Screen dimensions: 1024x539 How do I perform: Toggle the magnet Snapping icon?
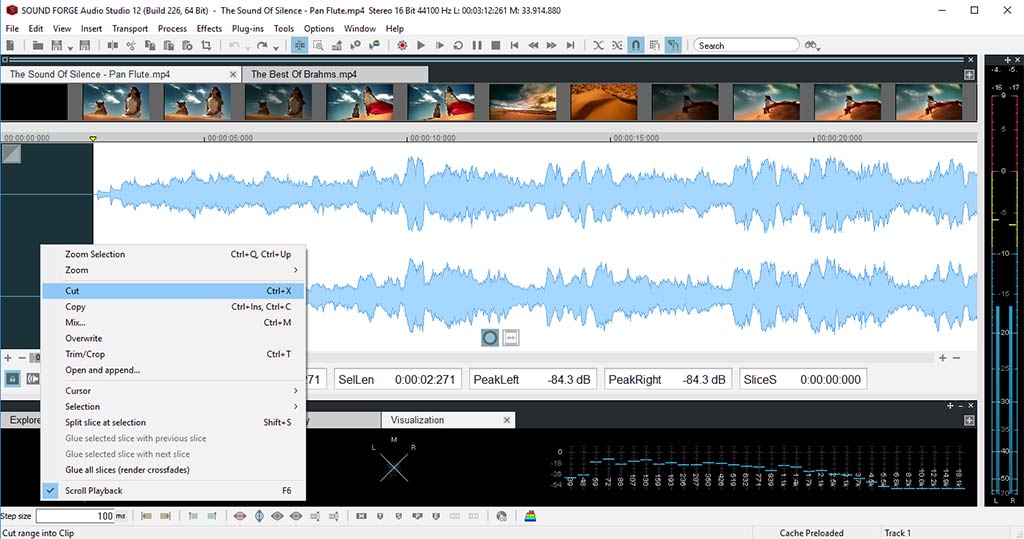[635, 45]
